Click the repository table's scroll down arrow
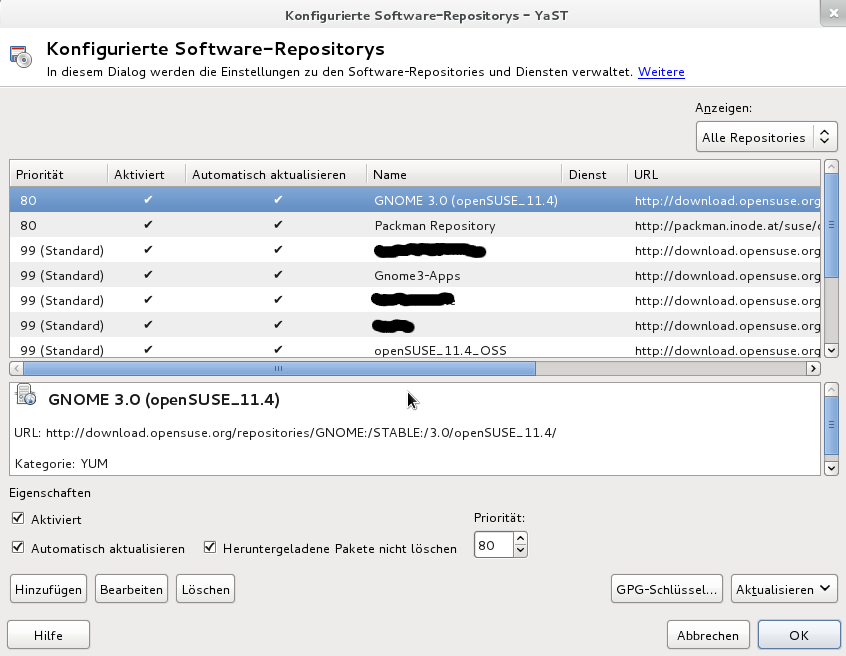Viewport: 846px width, 656px height. [831, 350]
